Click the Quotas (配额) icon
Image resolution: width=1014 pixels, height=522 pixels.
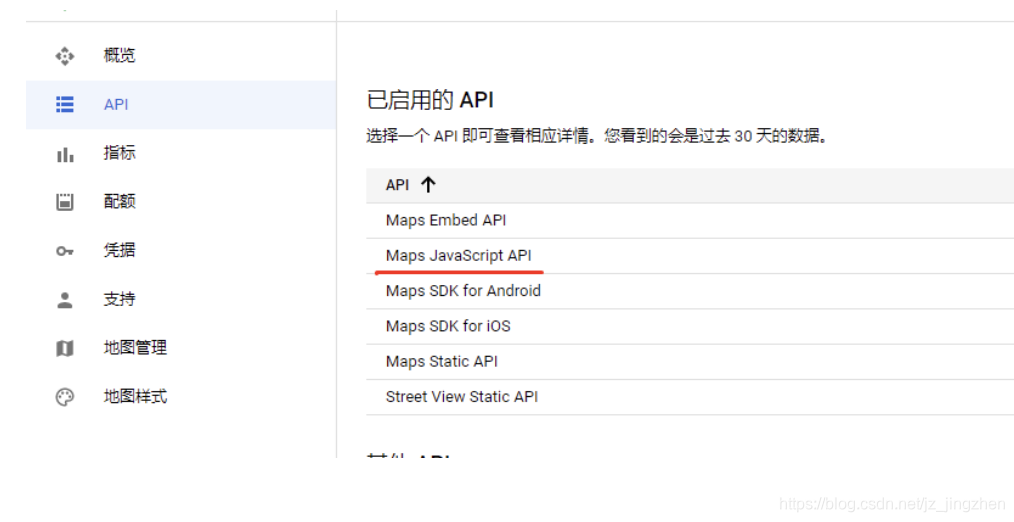pos(65,202)
